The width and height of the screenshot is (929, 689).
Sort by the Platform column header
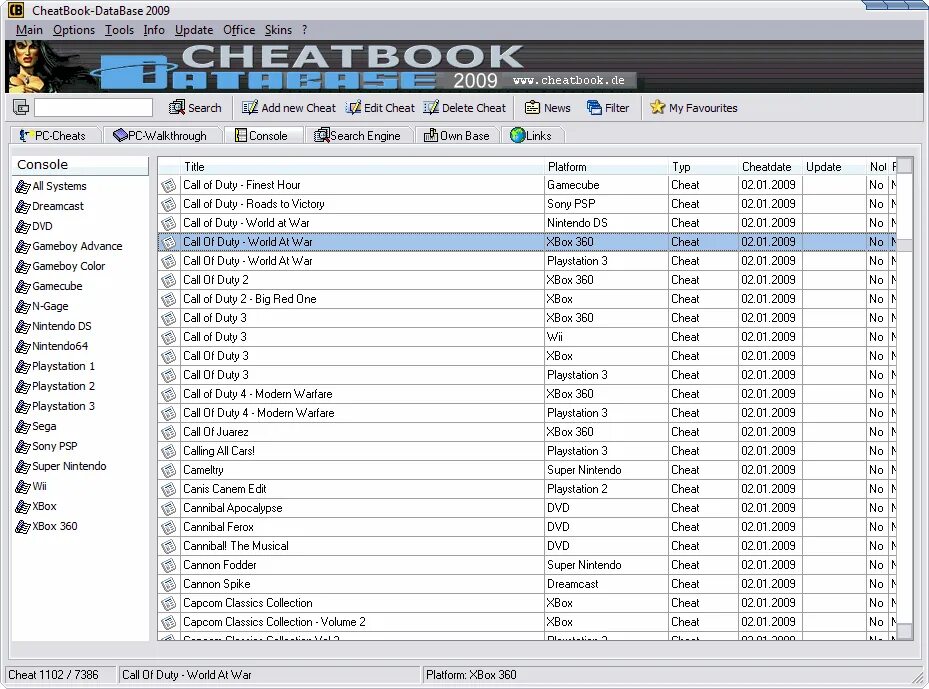tap(606, 166)
